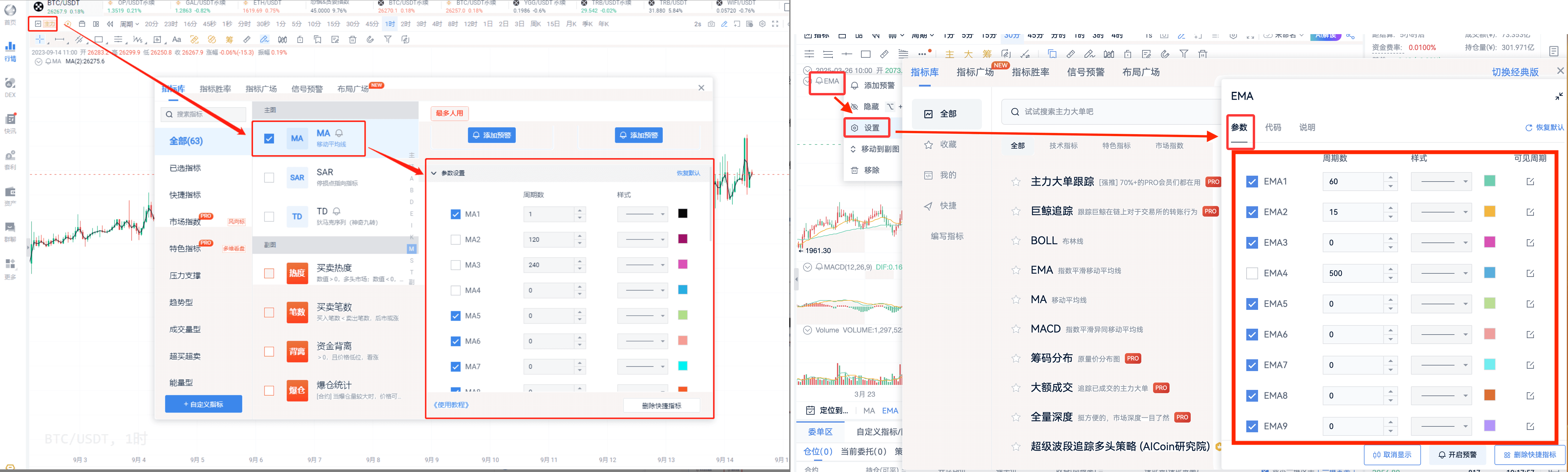This screenshot has width=1568, height=472.
Task: Click the bell icon next to MA indicator
Action: (339, 133)
